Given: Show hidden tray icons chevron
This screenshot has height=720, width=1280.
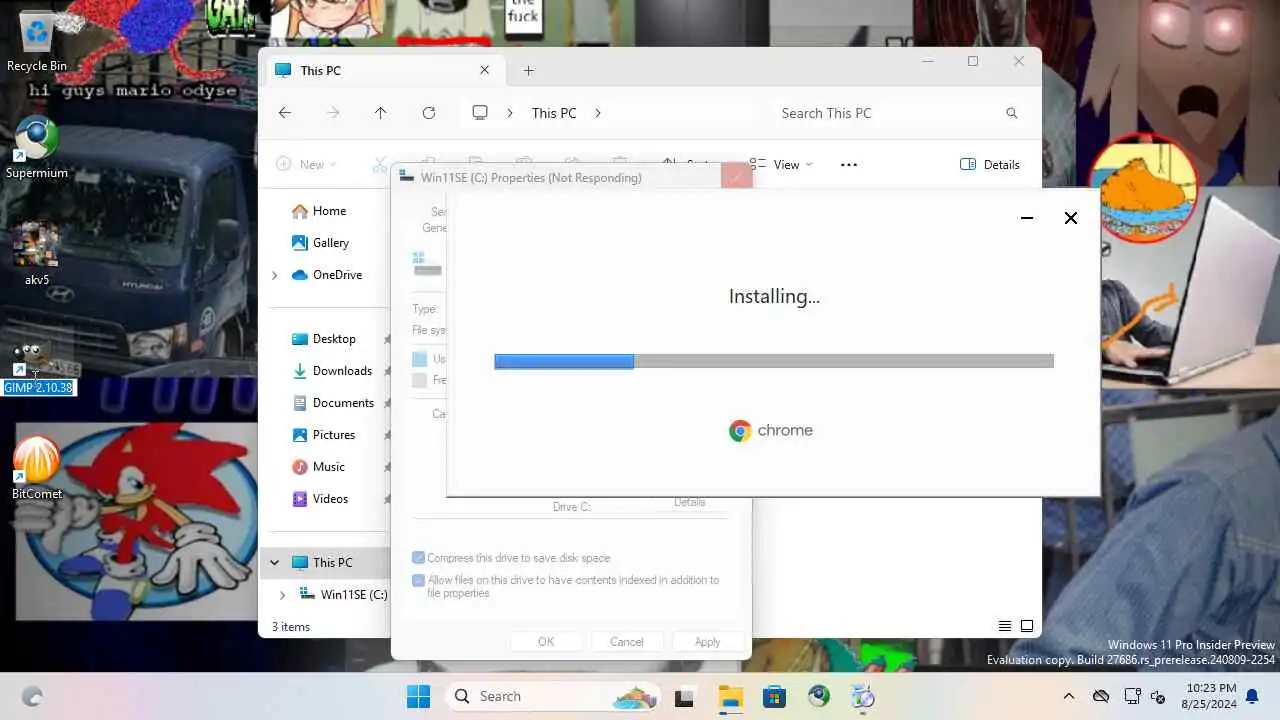Looking at the screenshot, I should (x=1068, y=696).
